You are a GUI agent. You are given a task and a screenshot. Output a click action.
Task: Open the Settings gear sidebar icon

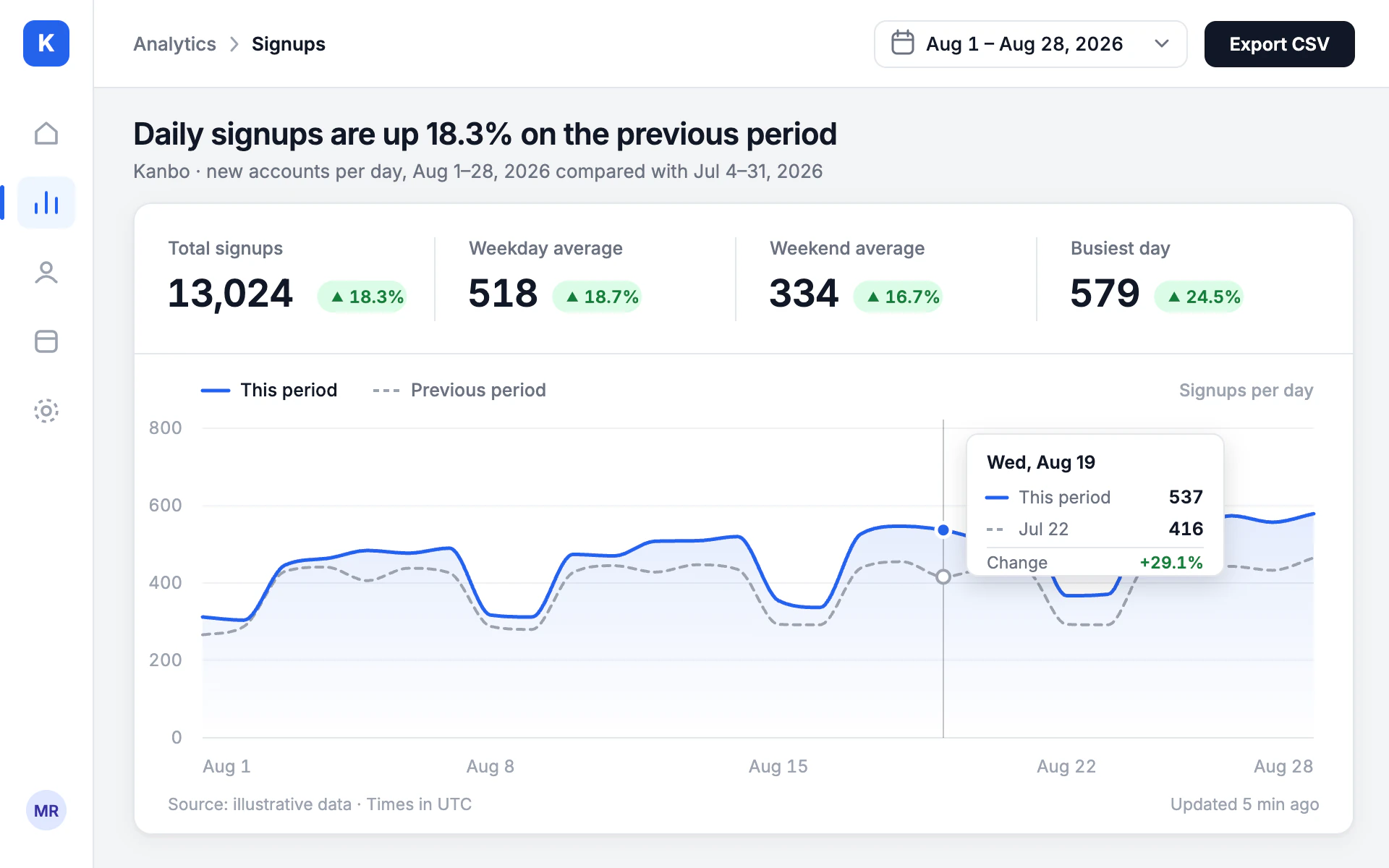46,411
